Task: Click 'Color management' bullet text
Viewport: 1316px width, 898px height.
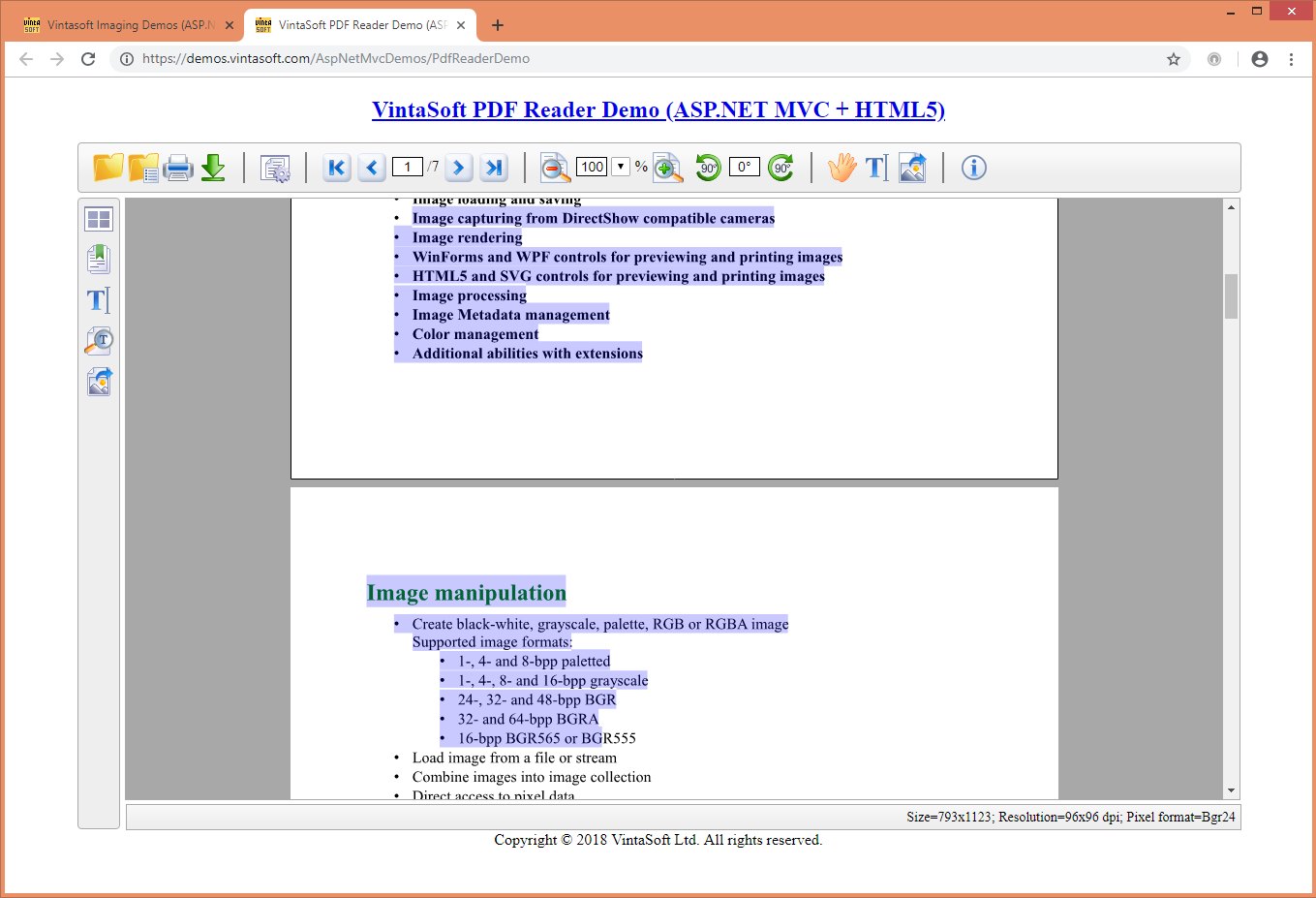Action: pyautogui.click(x=475, y=334)
